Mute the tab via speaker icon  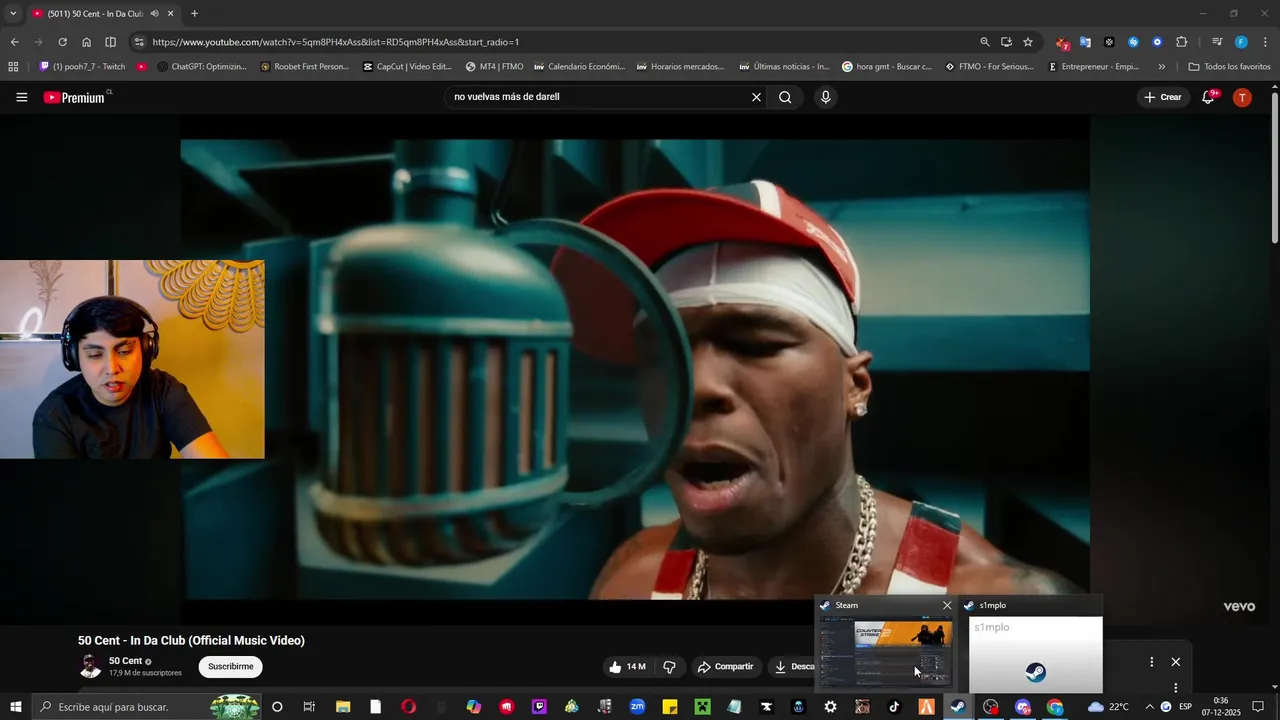point(155,14)
